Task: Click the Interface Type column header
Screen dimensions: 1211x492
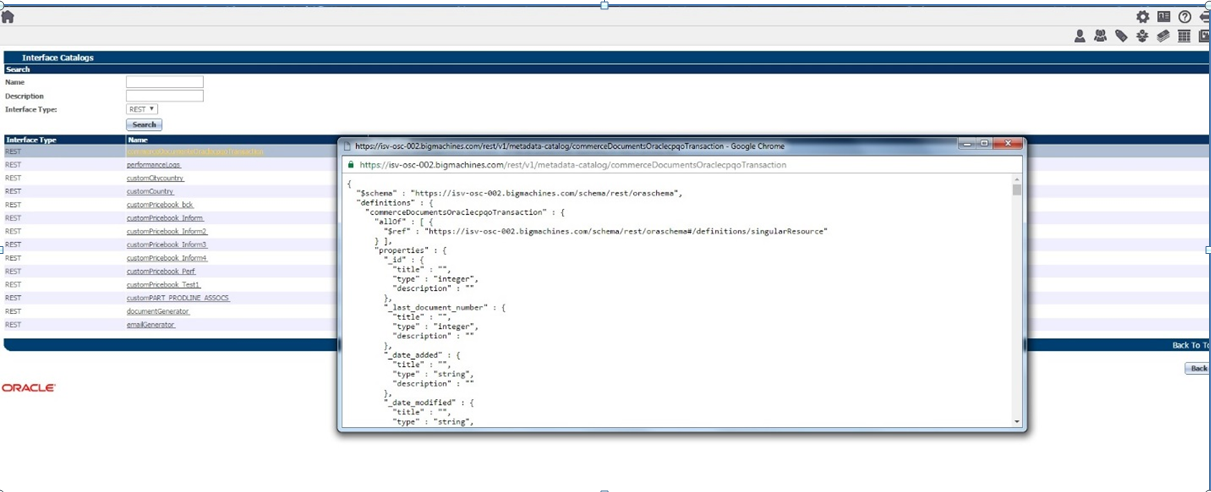Action: (31, 140)
